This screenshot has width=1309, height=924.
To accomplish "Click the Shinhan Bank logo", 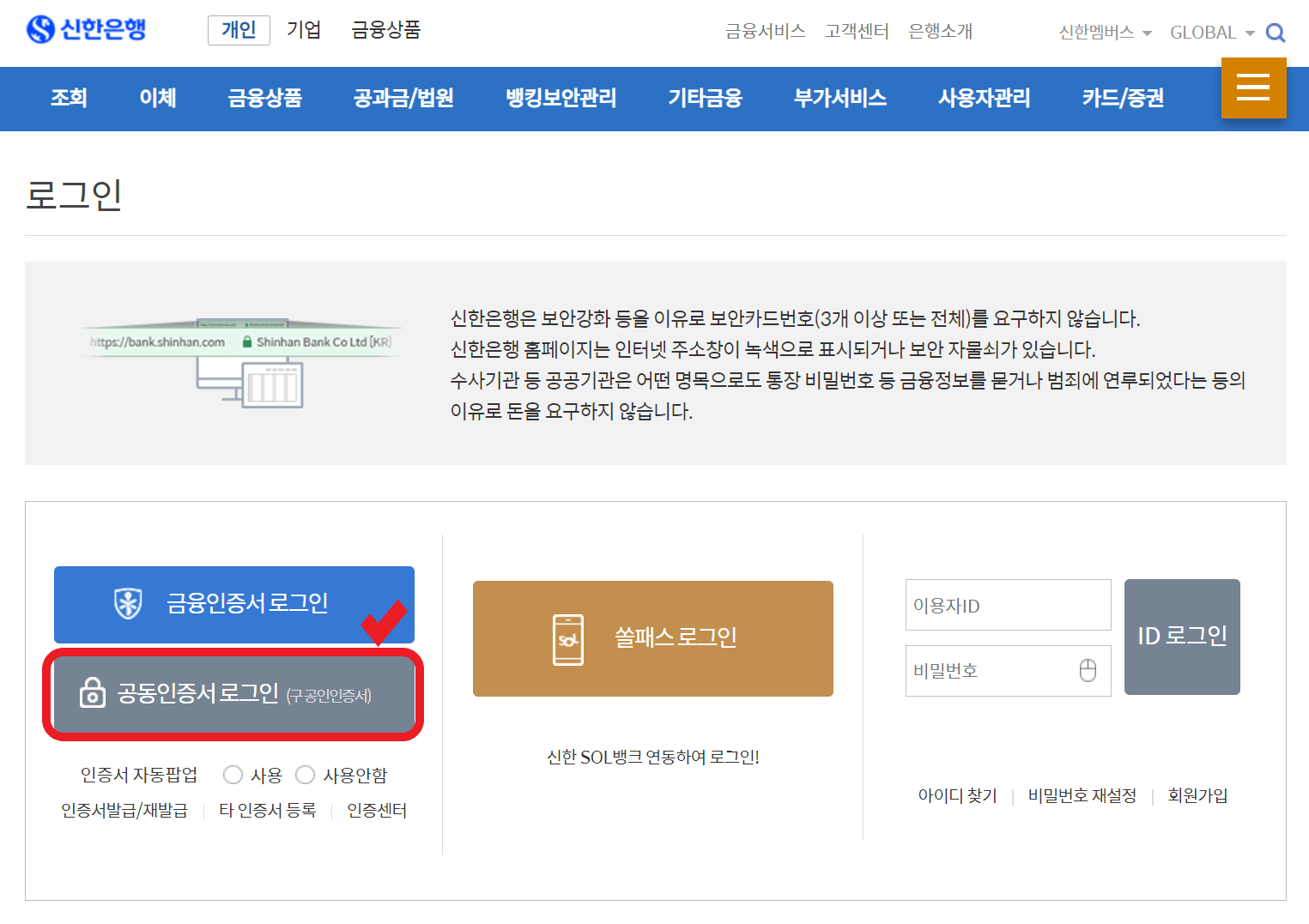I will tap(86, 29).
